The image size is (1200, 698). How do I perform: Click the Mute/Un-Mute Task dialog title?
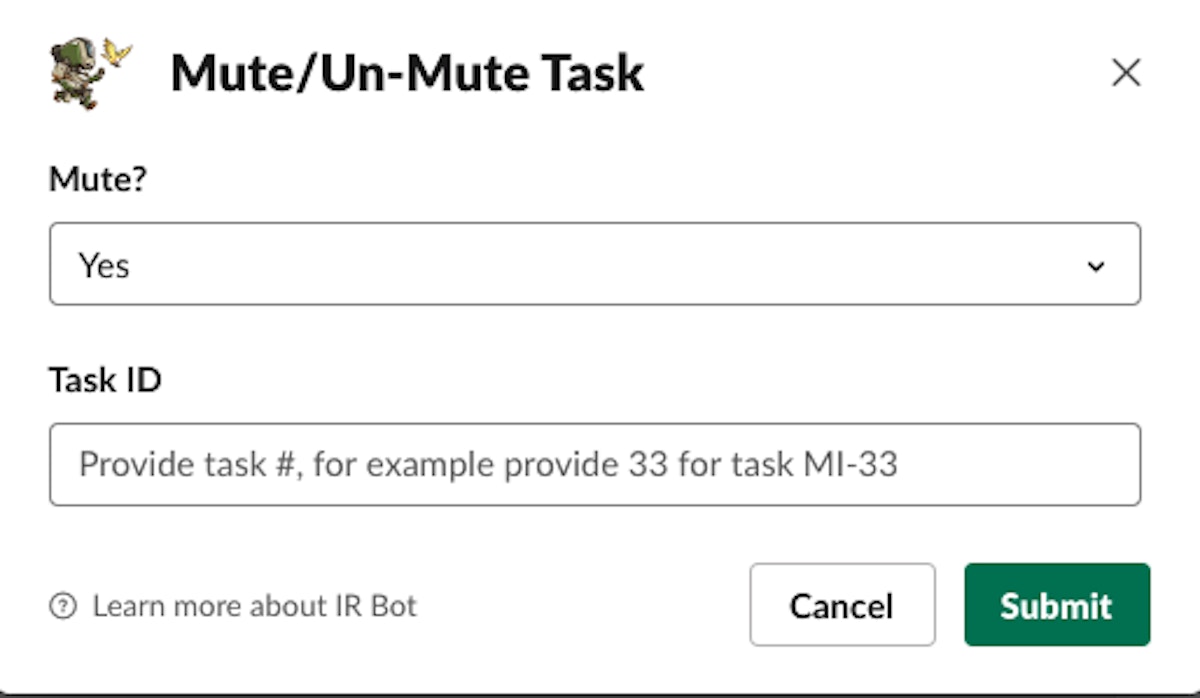pos(407,73)
